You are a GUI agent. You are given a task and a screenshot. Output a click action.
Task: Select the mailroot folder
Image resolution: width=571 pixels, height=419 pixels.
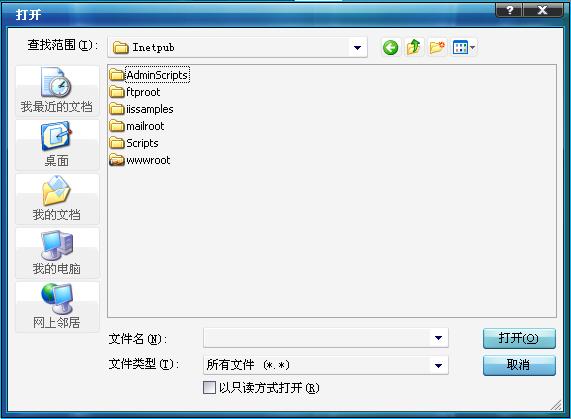coord(137,126)
